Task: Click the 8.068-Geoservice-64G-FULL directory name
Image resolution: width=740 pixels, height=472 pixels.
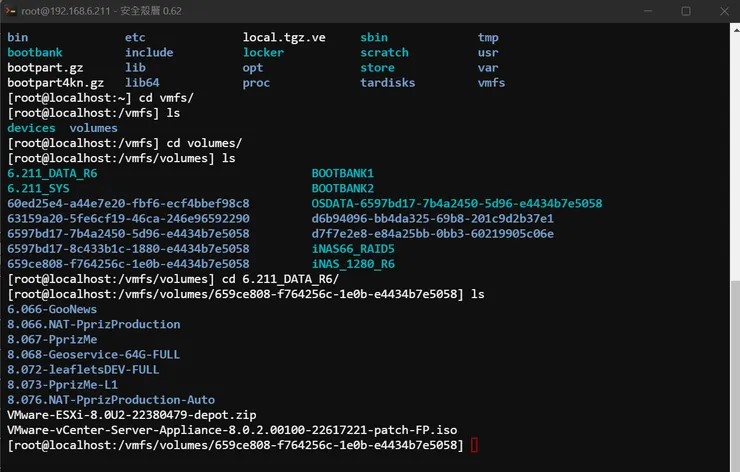Action: pyautogui.click(x=94, y=354)
